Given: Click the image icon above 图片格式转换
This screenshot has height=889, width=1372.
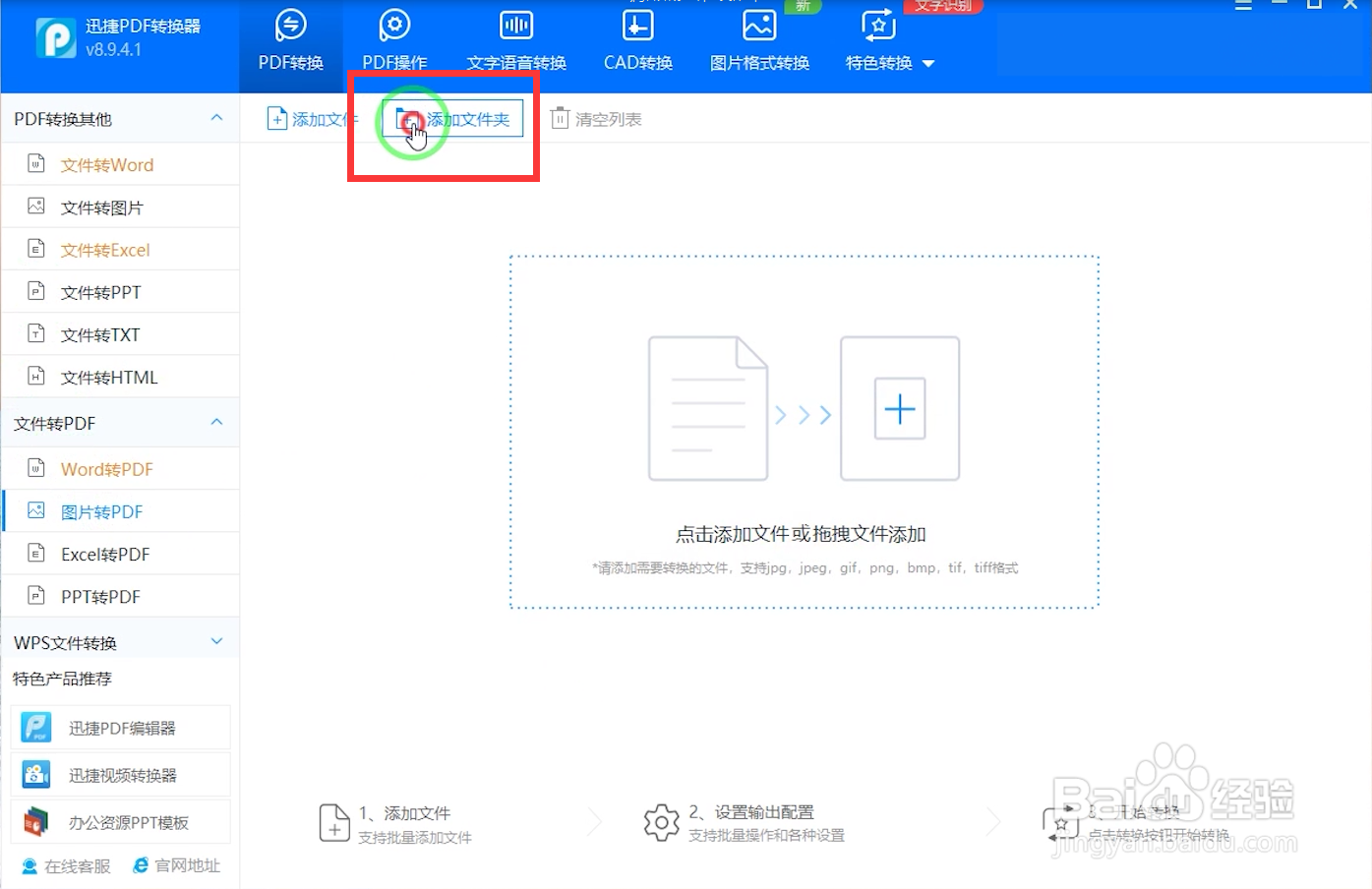Looking at the screenshot, I should pos(759,26).
